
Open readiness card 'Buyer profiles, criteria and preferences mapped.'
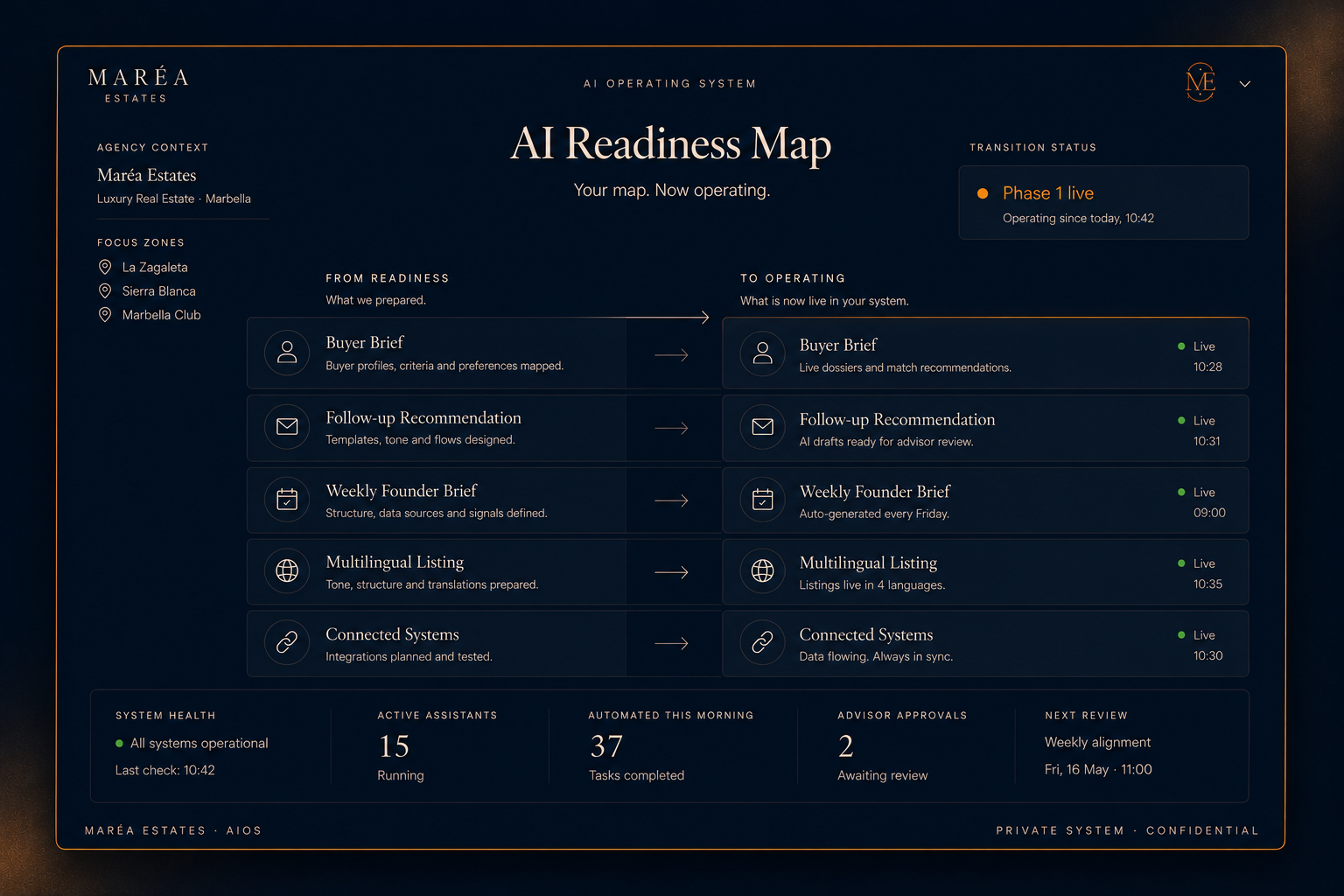pos(436,353)
